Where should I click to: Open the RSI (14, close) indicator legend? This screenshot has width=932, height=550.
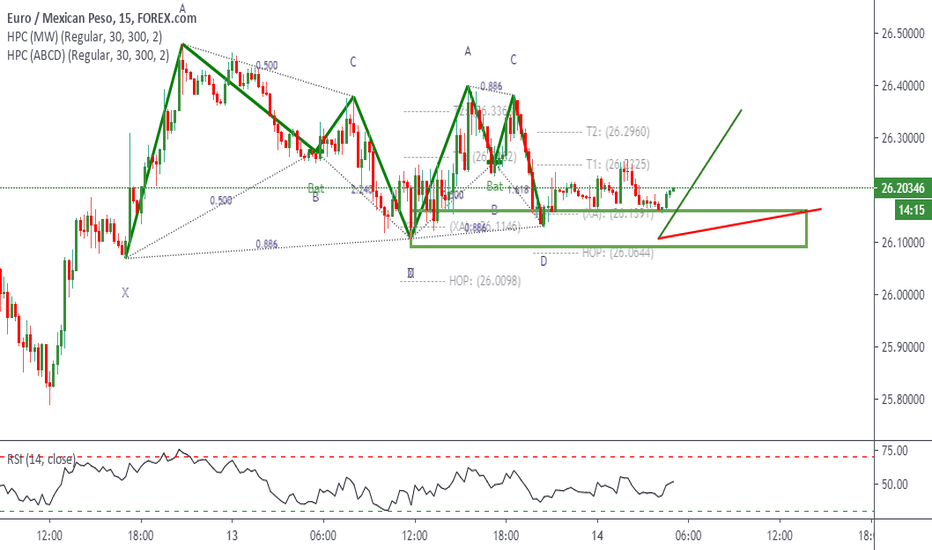pos(40,459)
